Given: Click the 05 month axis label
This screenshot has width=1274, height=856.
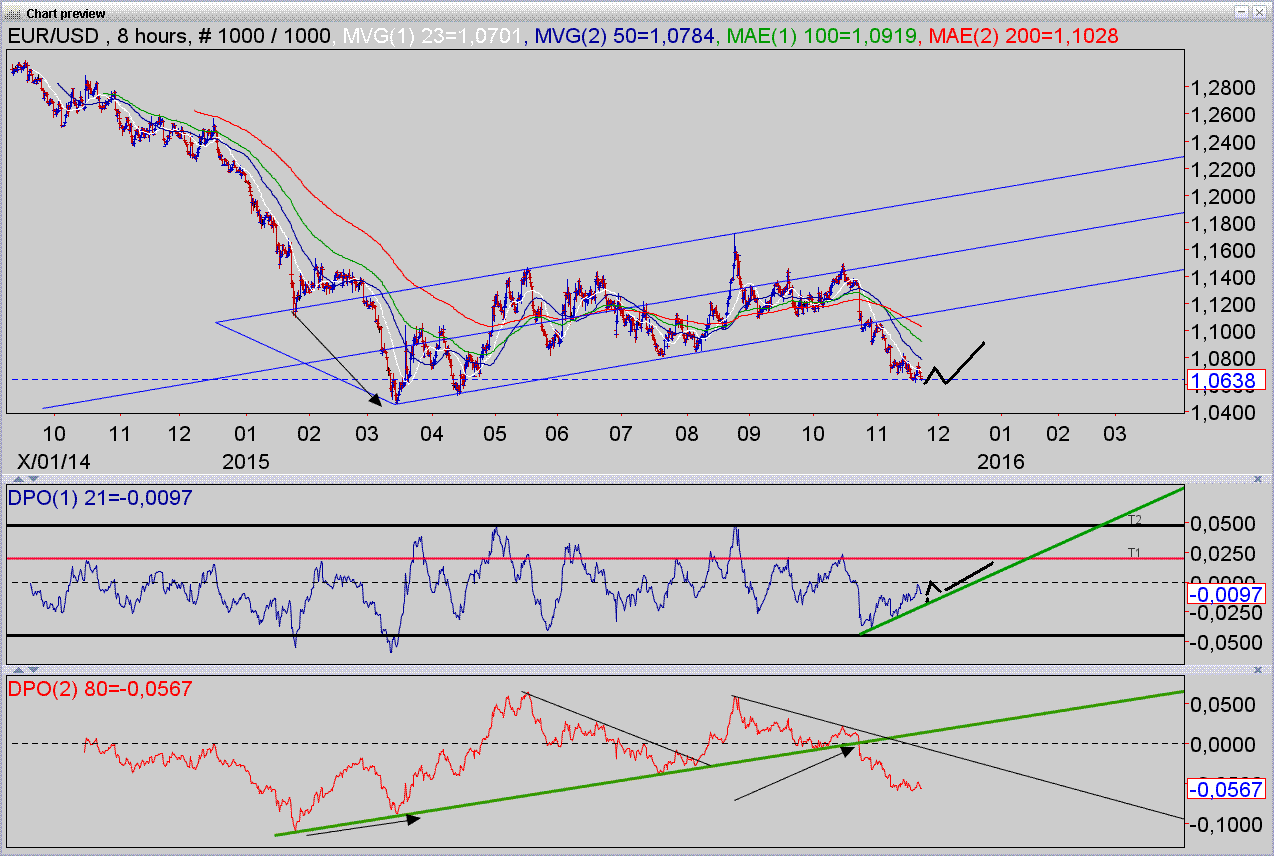Looking at the screenshot, I should (x=495, y=435).
